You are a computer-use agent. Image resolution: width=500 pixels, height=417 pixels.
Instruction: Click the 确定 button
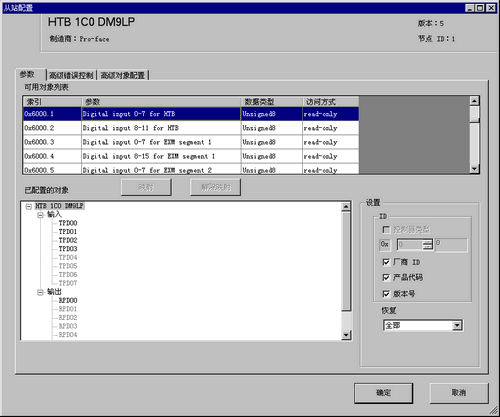click(383, 393)
